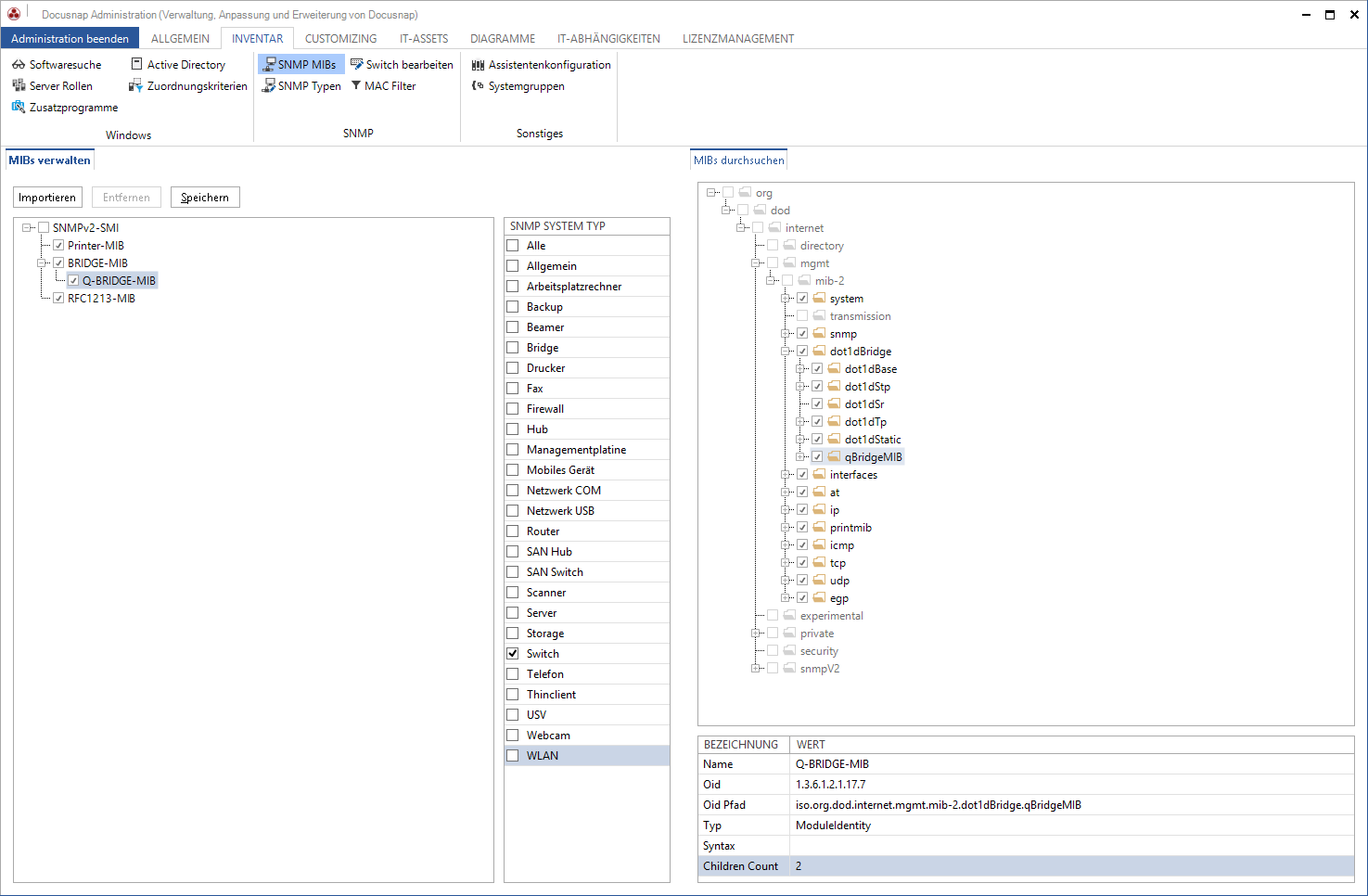
Task: Open Server Rollen settings
Action: click(x=52, y=86)
